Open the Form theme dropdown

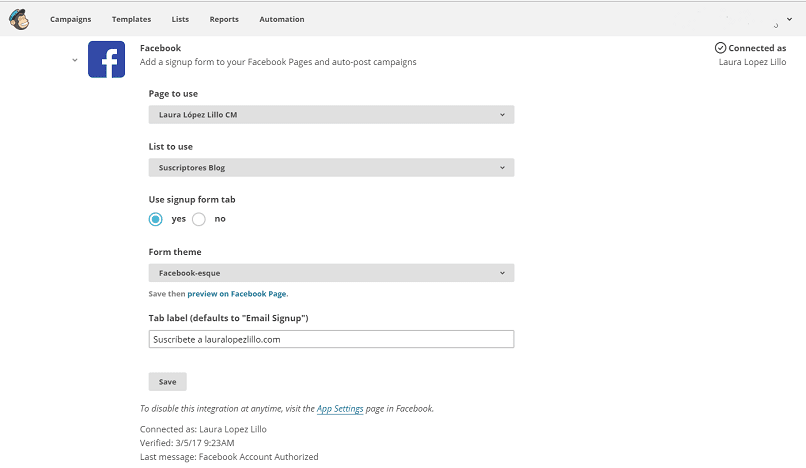click(331, 273)
